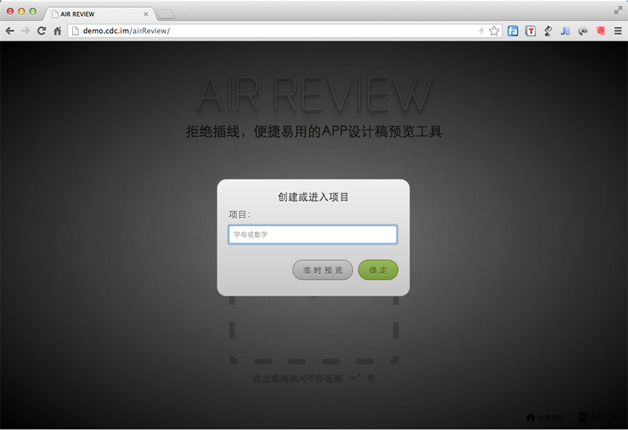Click the desk lamp extension icon

(548, 31)
